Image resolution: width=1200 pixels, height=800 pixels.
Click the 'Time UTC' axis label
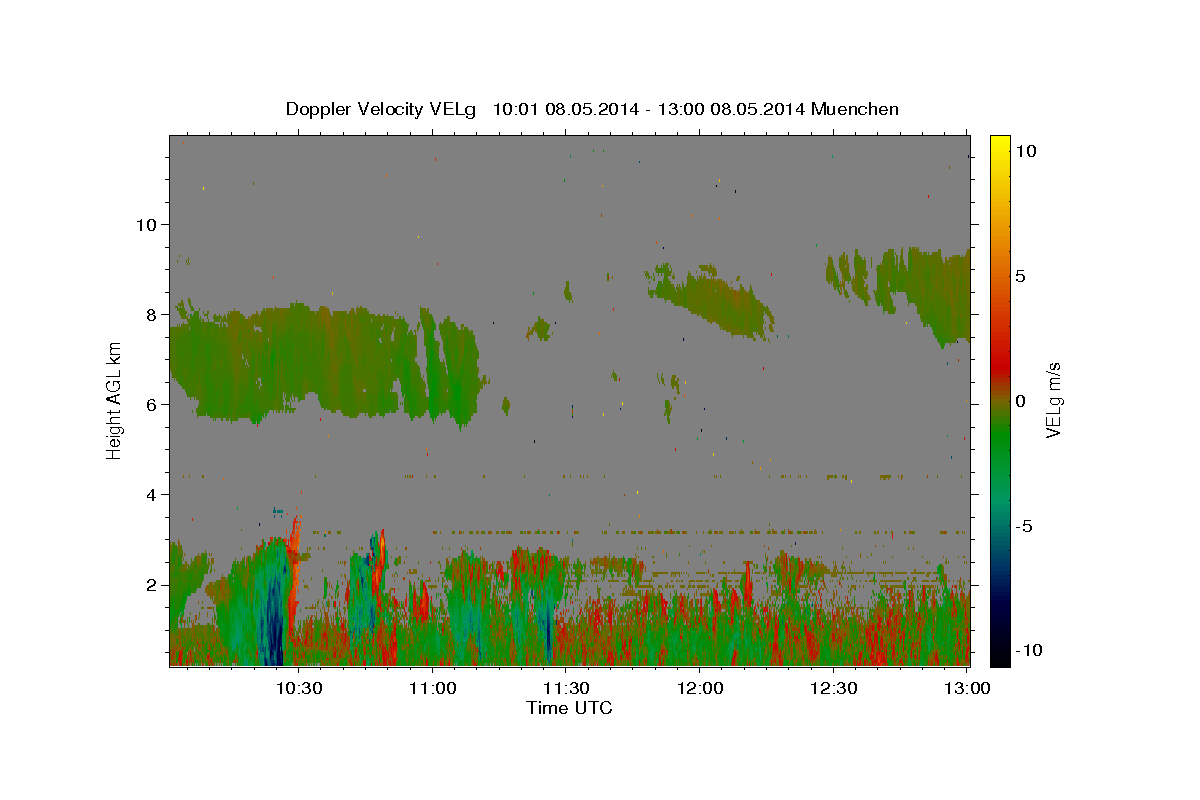point(569,708)
